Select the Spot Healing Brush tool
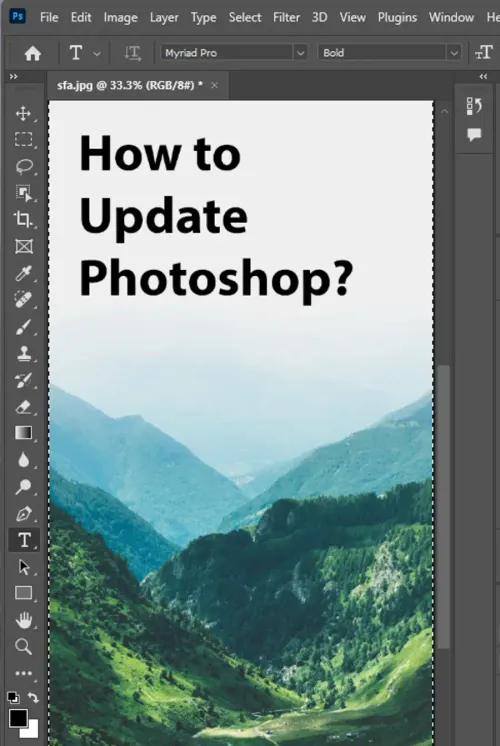Viewport: 500px width, 746px height. click(x=23, y=300)
